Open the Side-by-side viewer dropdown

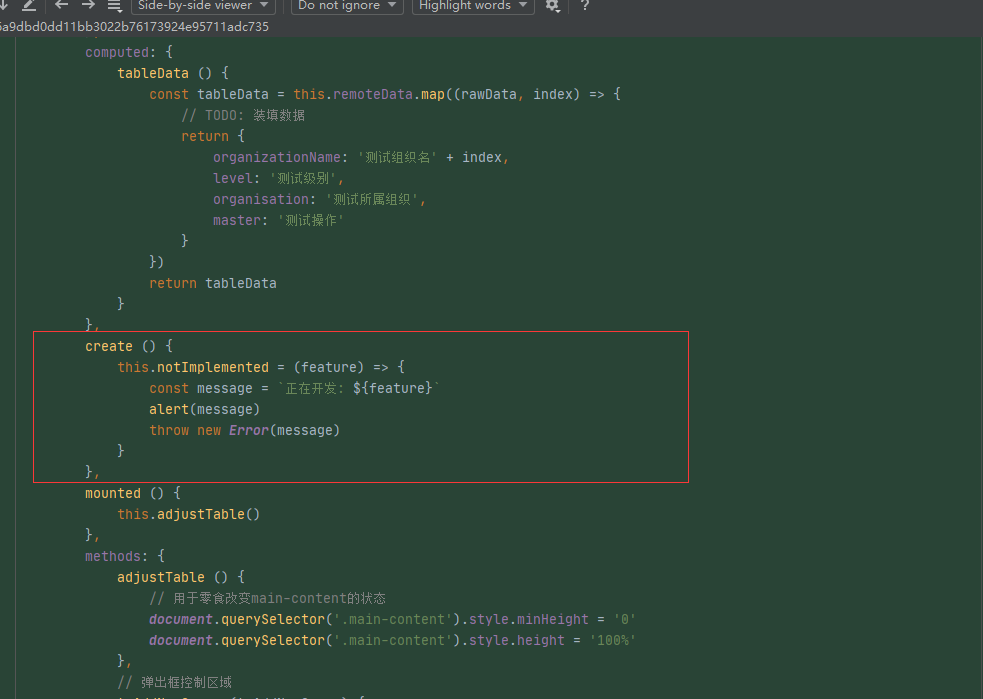[x=203, y=6]
